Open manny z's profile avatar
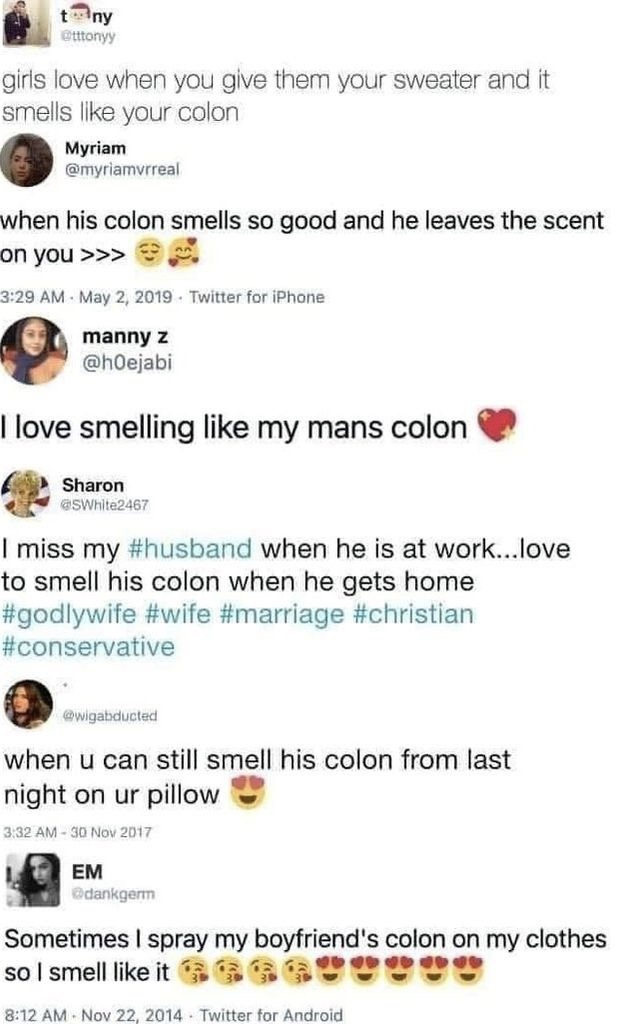Viewport: 630px width, 1024px height. [33, 351]
